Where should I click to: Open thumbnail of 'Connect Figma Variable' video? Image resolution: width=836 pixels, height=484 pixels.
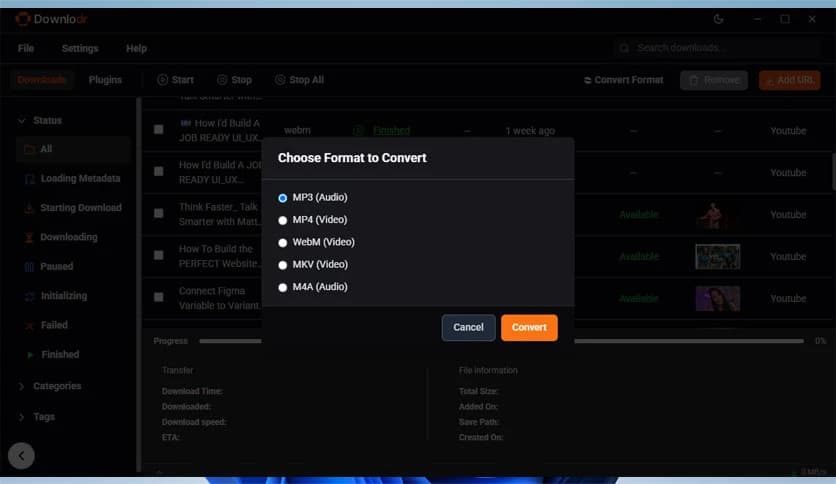pyautogui.click(x=717, y=299)
